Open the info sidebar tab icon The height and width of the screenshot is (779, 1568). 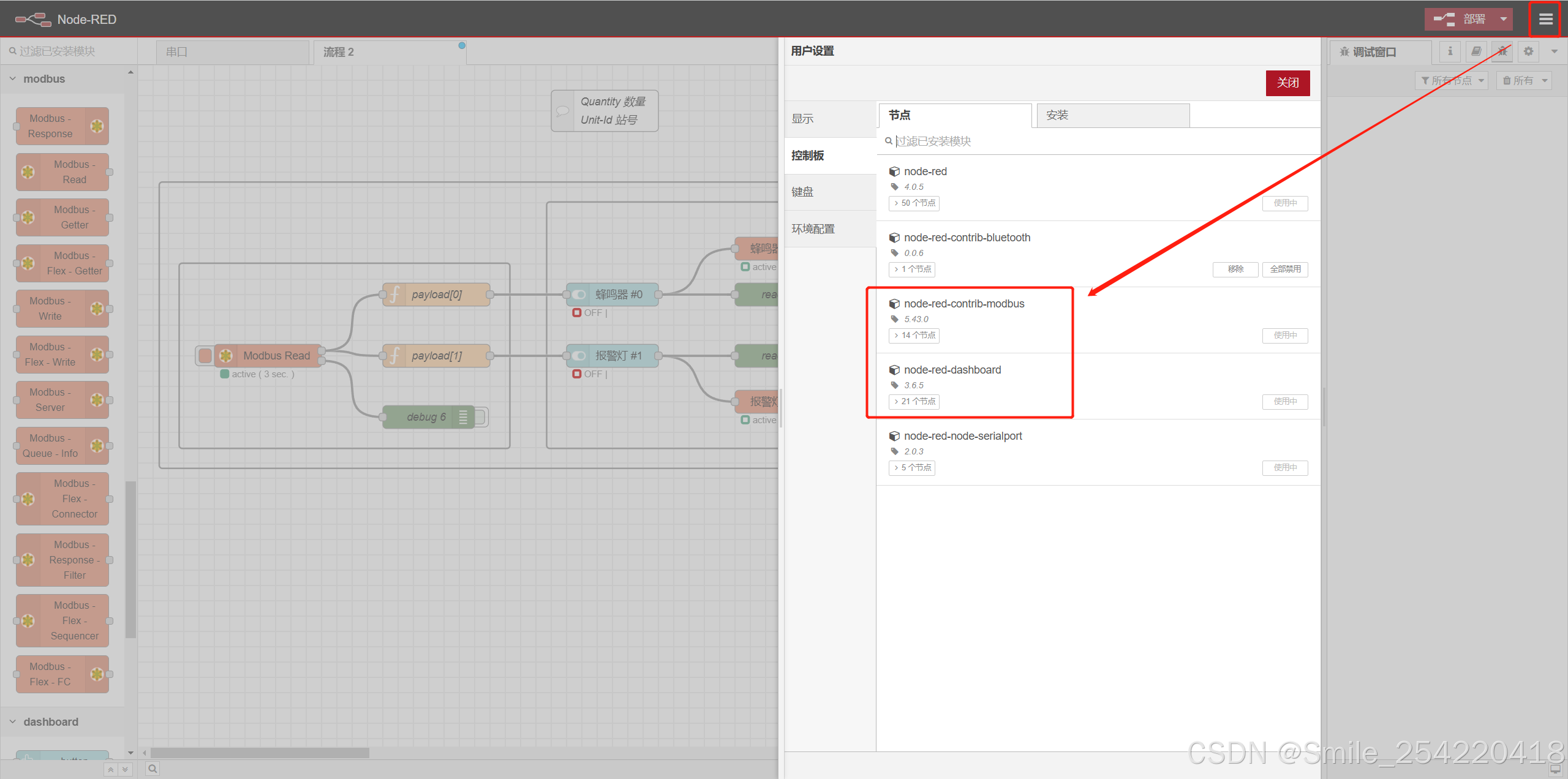pos(1450,52)
